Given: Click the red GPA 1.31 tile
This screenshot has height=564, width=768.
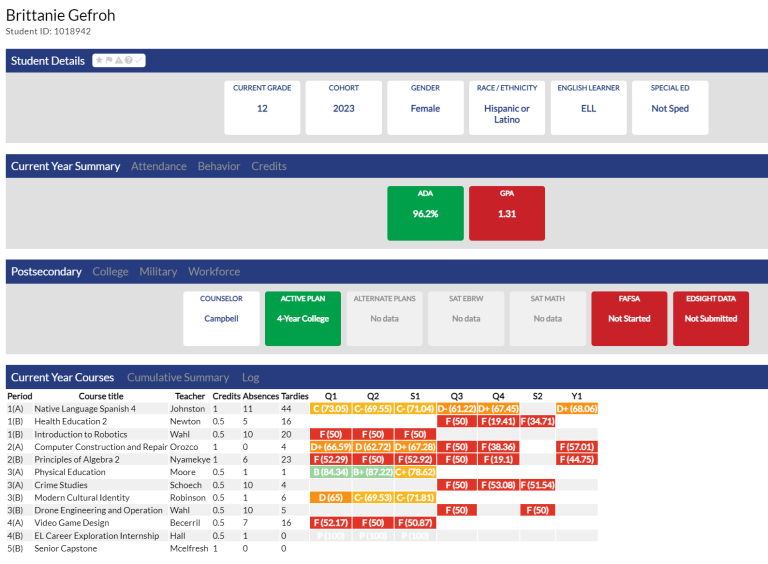Looking at the screenshot, I should [x=507, y=213].
